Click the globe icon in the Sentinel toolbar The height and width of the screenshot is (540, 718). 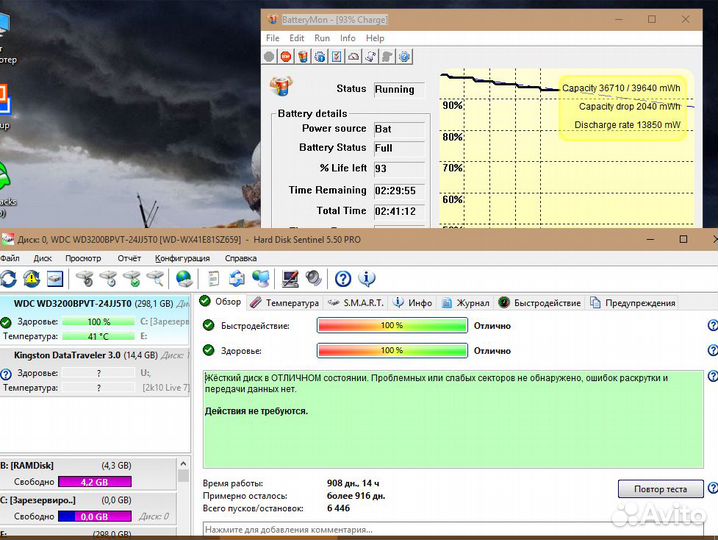click(x=185, y=279)
